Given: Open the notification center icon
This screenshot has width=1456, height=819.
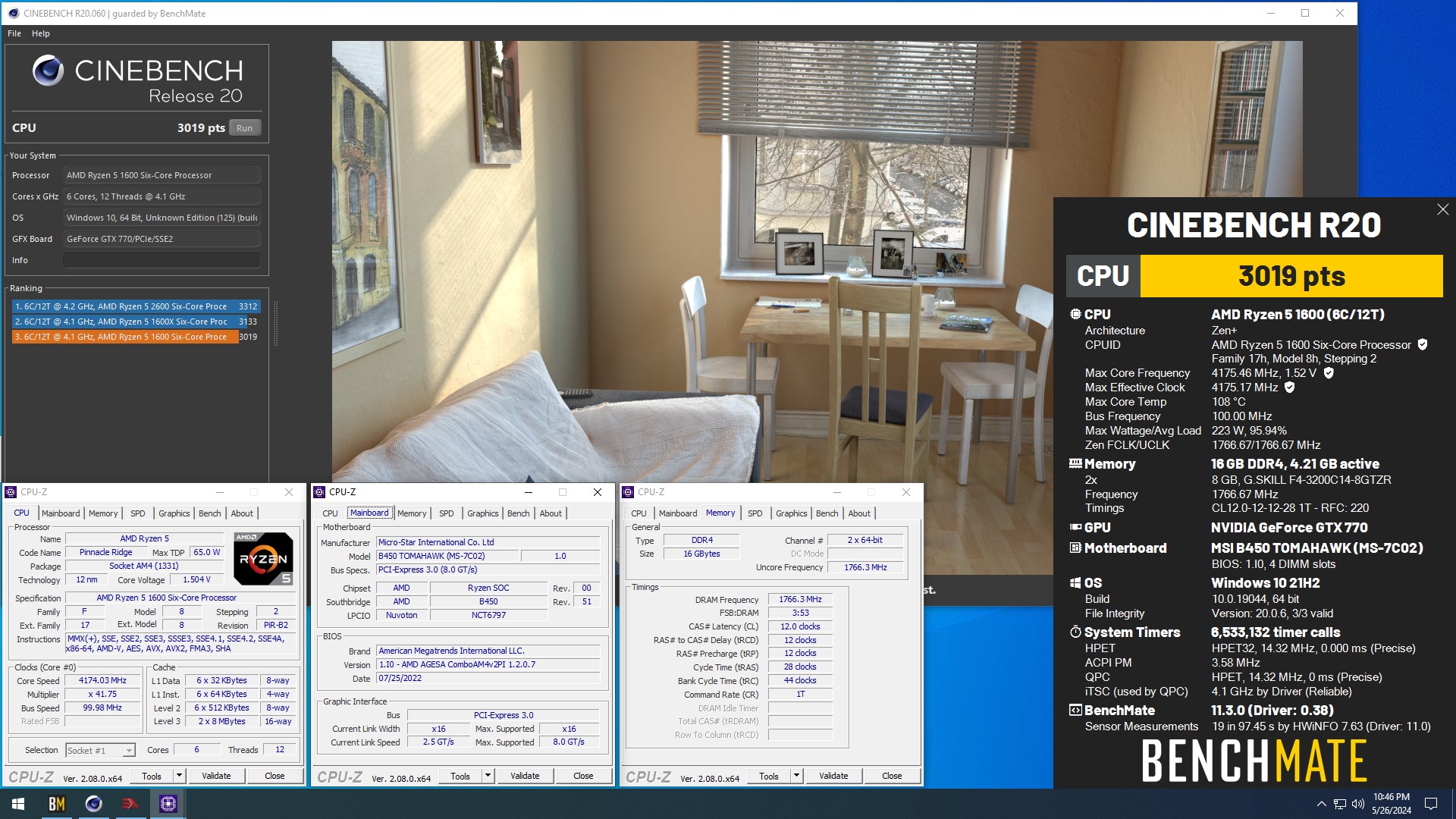Looking at the screenshot, I should (x=1431, y=804).
